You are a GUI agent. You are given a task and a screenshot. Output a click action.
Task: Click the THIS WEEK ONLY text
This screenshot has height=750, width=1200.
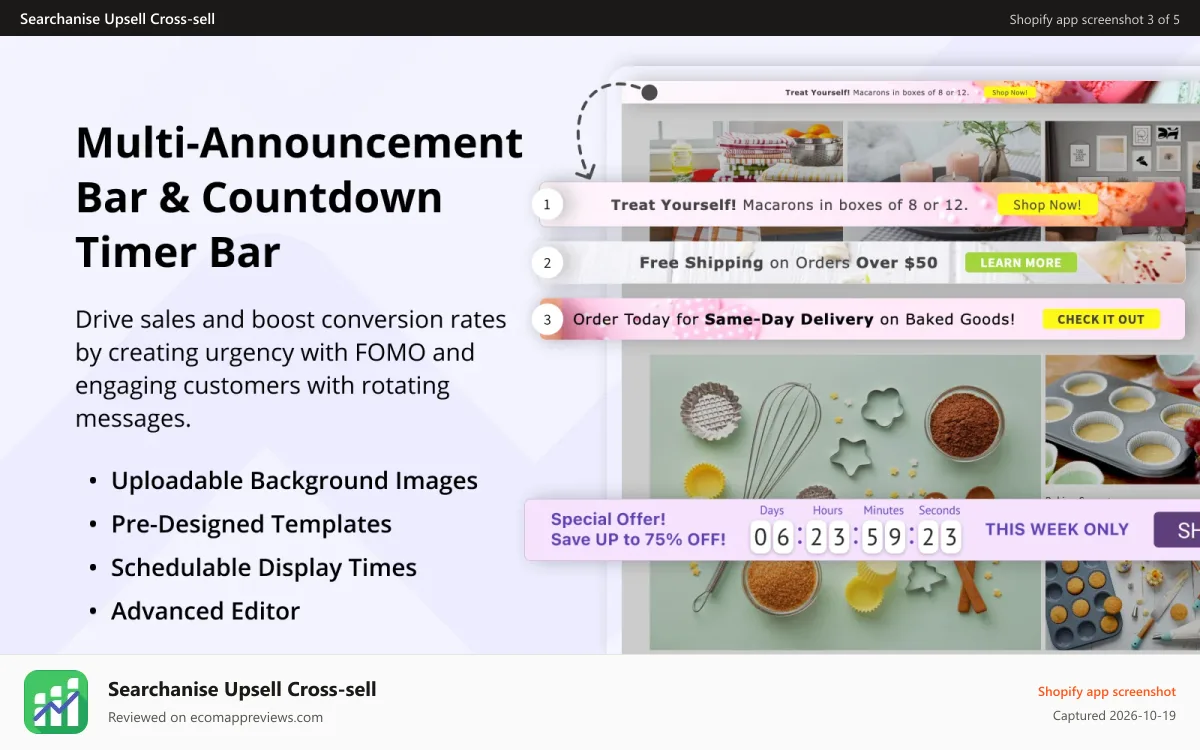point(1057,529)
